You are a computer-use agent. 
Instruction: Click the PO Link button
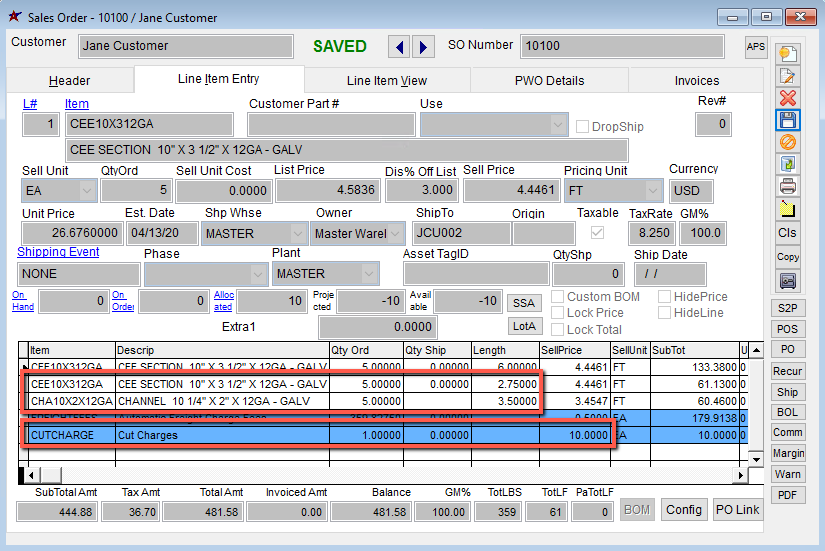(738, 510)
